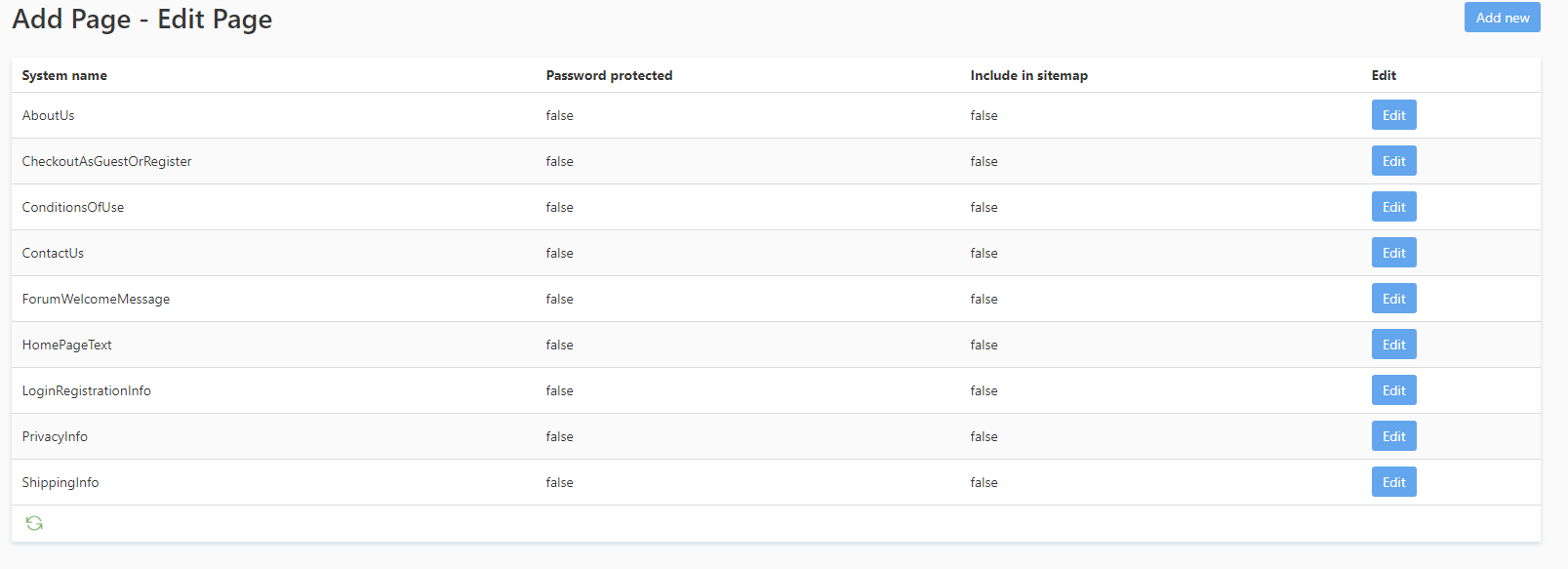Select the PrivacyInfo row name
The height and width of the screenshot is (569, 1568).
(55, 436)
